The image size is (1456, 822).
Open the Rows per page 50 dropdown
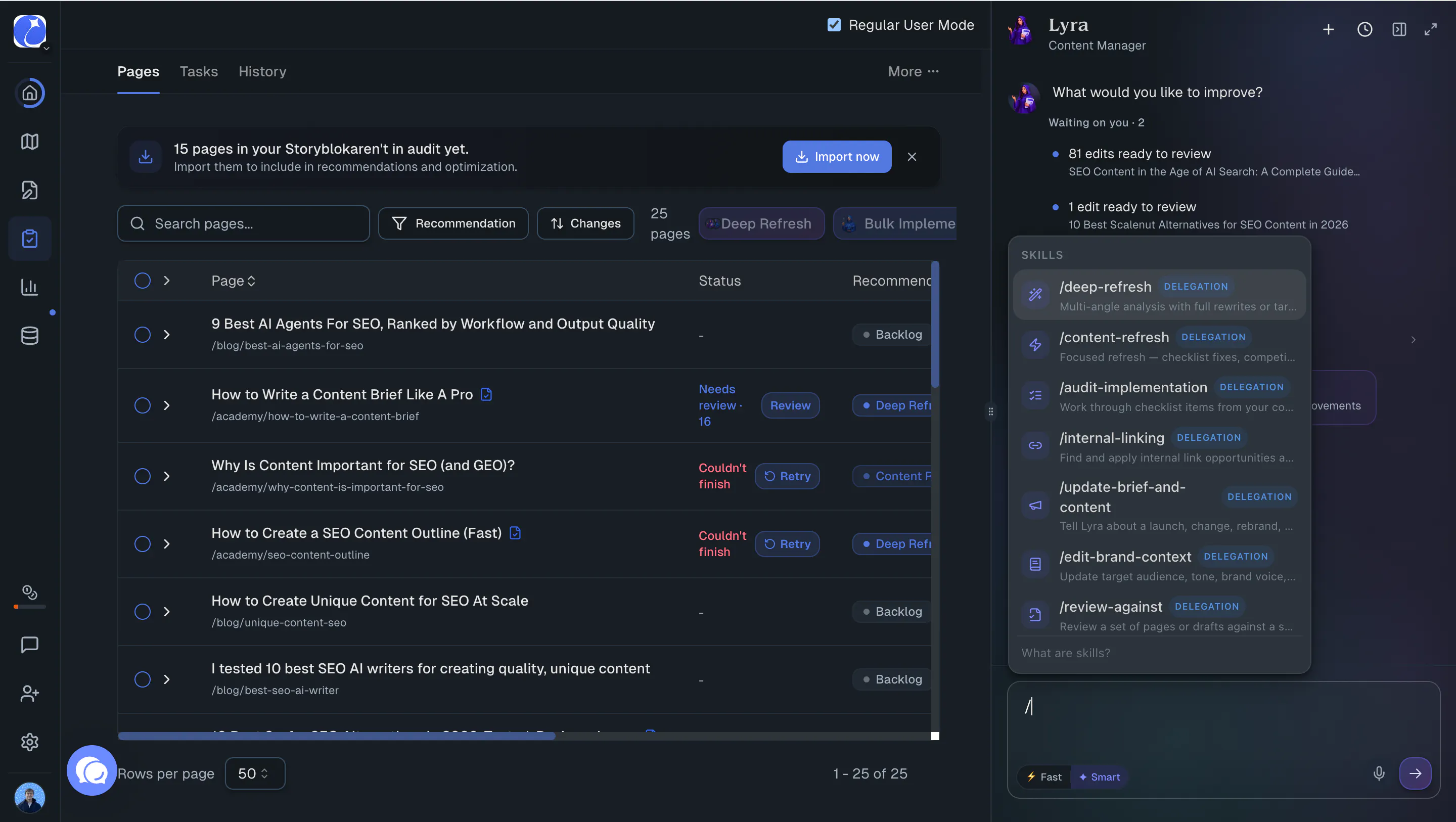pyautogui.click(x=255, y=773)
